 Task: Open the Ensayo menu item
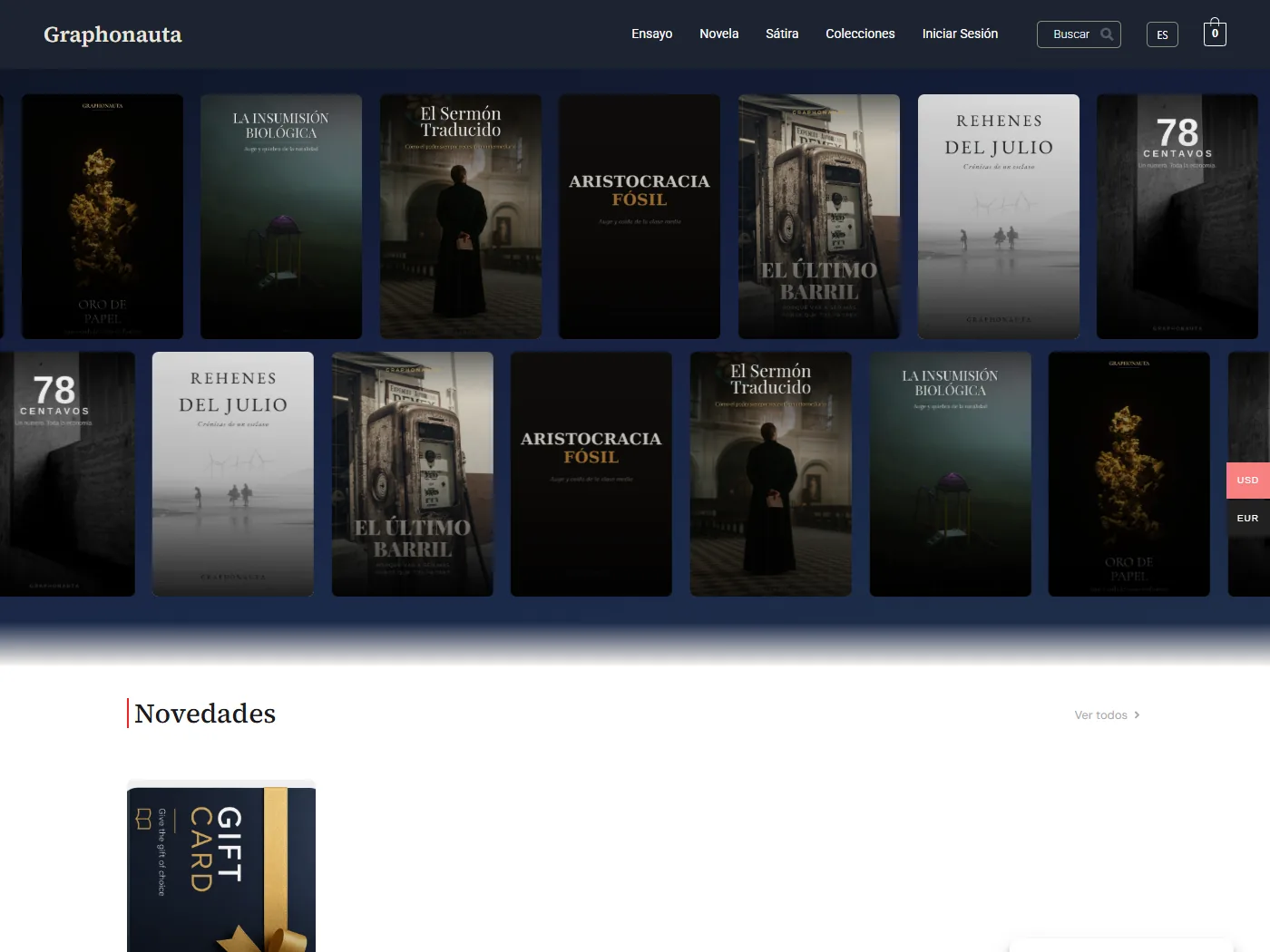point(651,34)
